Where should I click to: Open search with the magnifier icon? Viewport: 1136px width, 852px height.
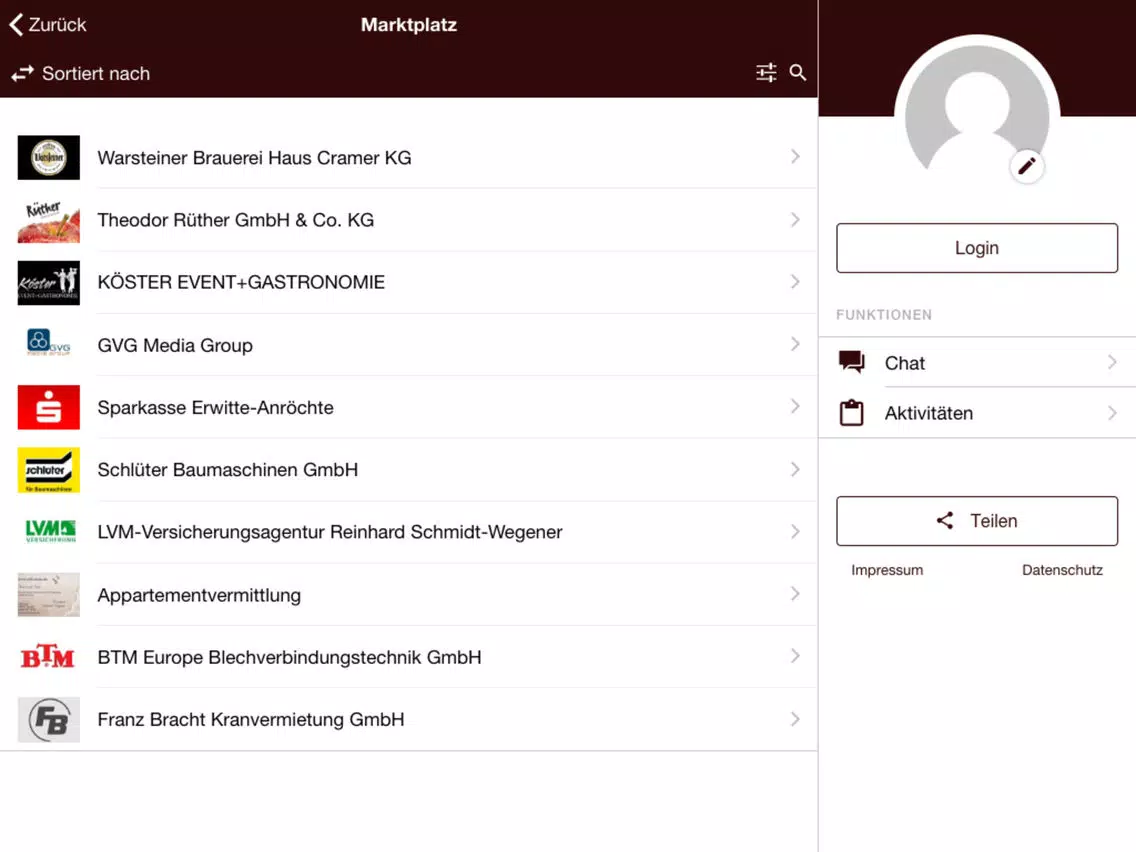(798, 72)
